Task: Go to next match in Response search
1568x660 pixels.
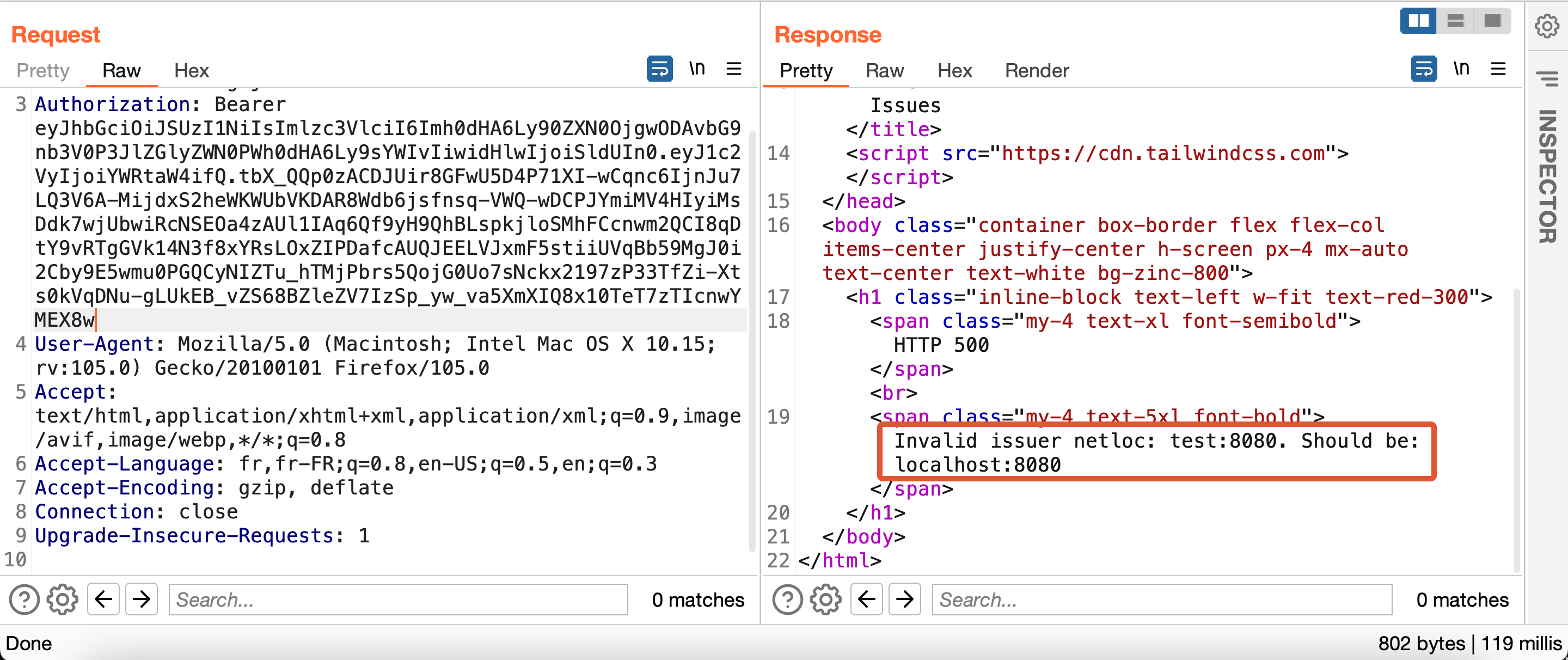Action: [905, 599]
